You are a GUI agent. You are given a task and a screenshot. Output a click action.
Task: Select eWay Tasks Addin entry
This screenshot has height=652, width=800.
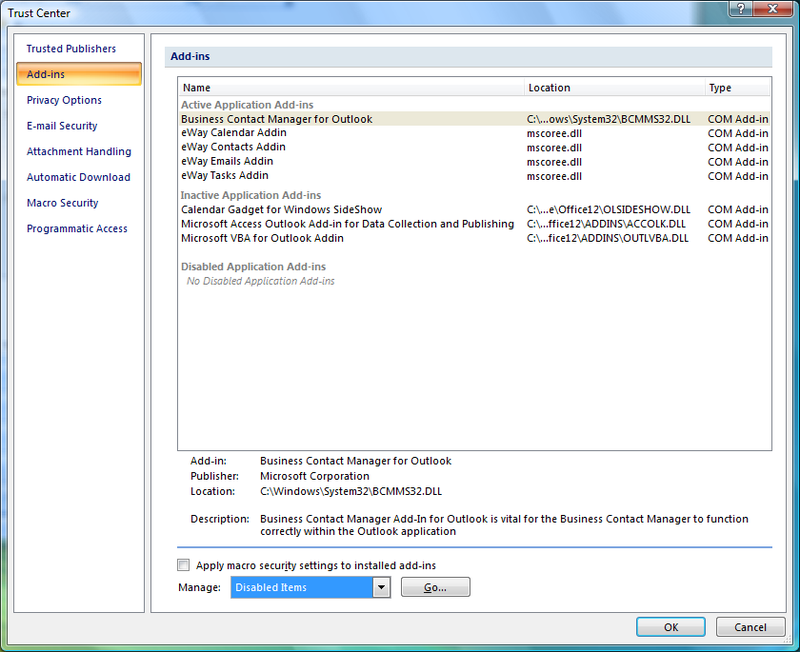(474, 176)
